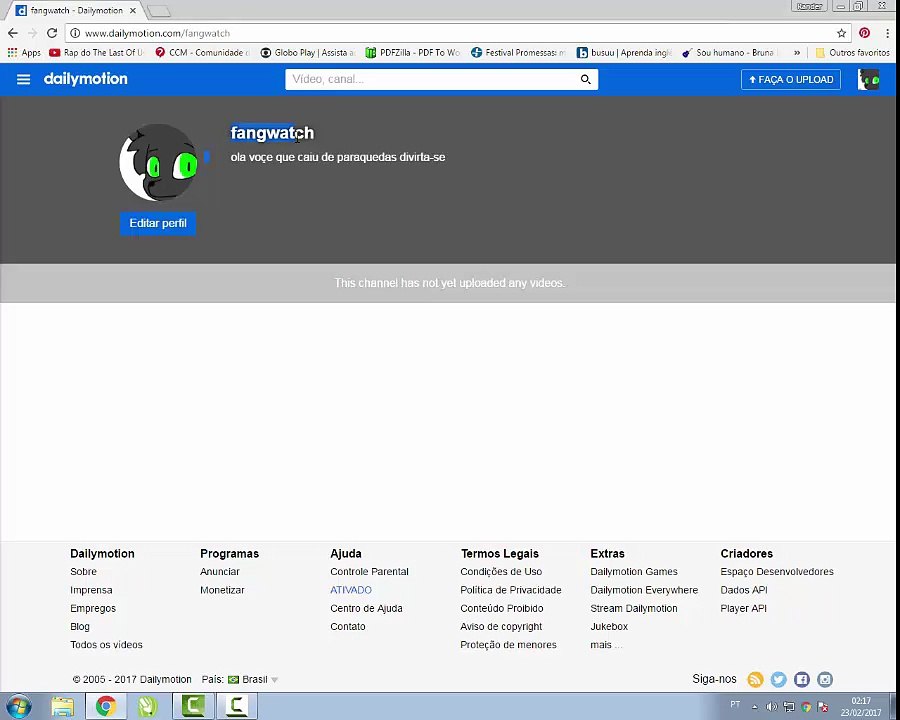Open the Sobre footer link
This screenshot has width=900, height=720.
[83, 571]
